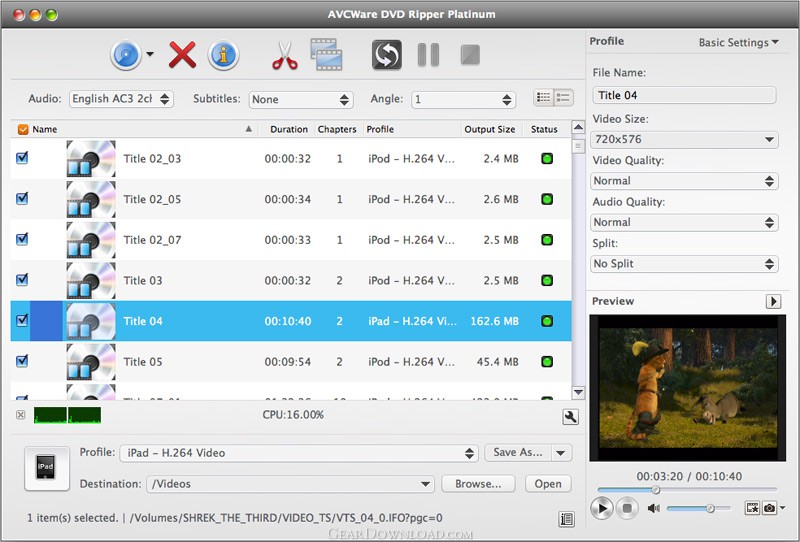Expand the Video Size 720x576 combo box
This screenshot has width=800, height=542.
(684, 139)
